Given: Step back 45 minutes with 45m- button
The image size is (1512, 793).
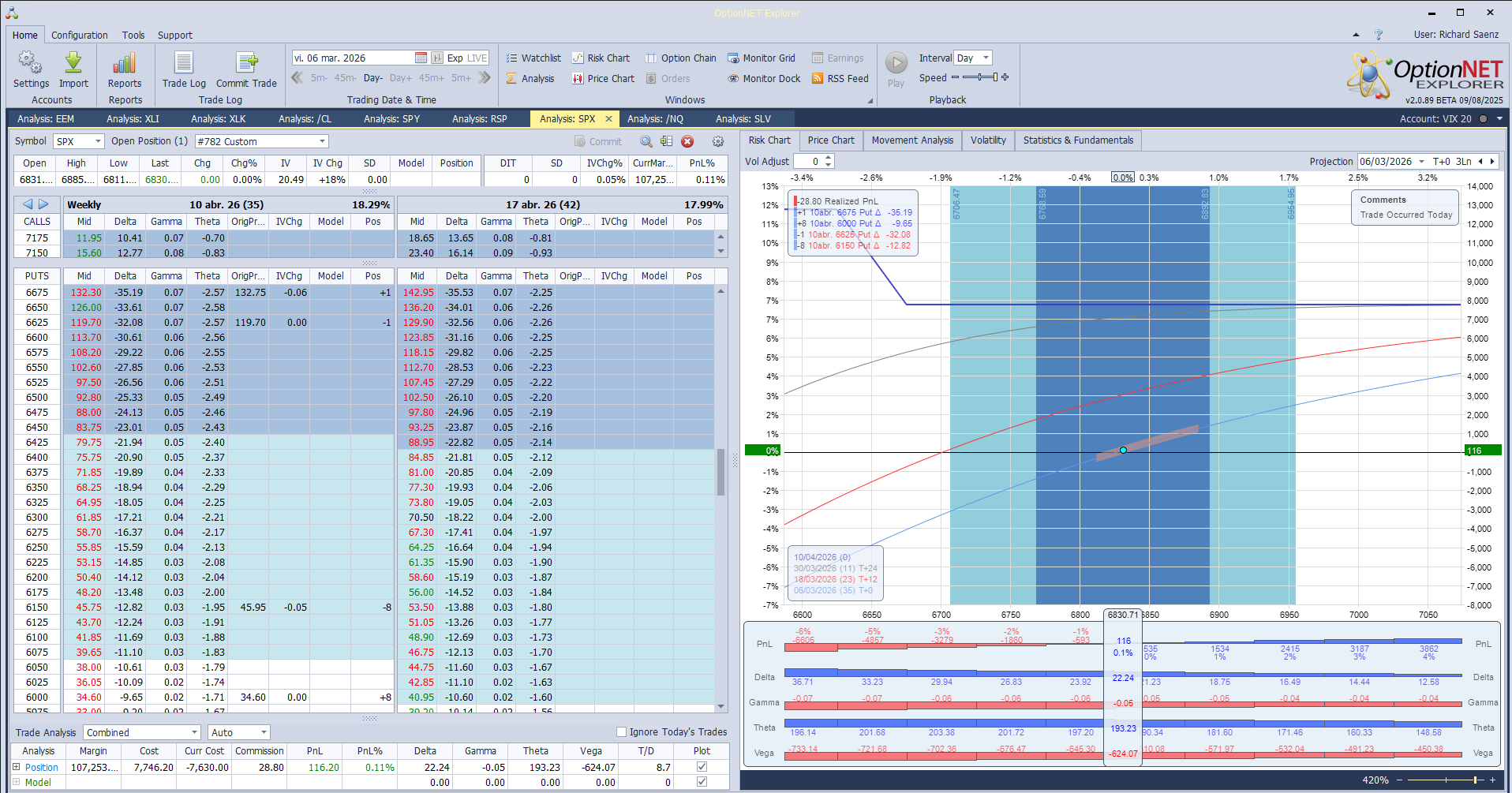Looking at the screenshot, I should coord(346,78).
